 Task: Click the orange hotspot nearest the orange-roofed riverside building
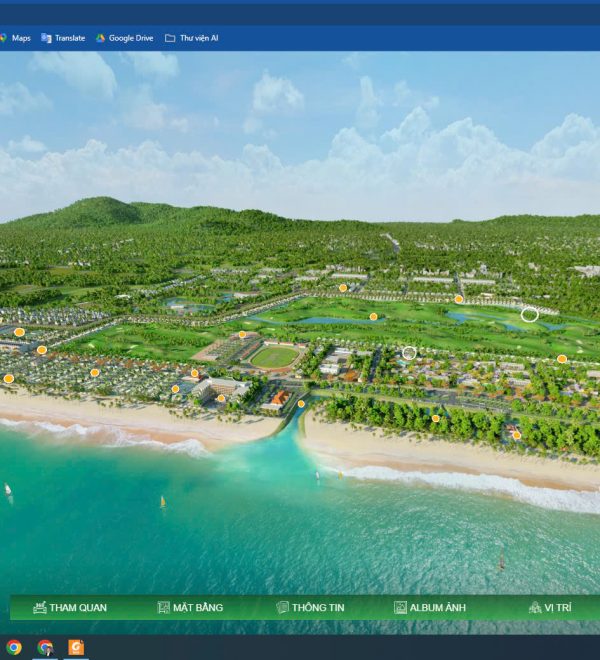(301, 404)
